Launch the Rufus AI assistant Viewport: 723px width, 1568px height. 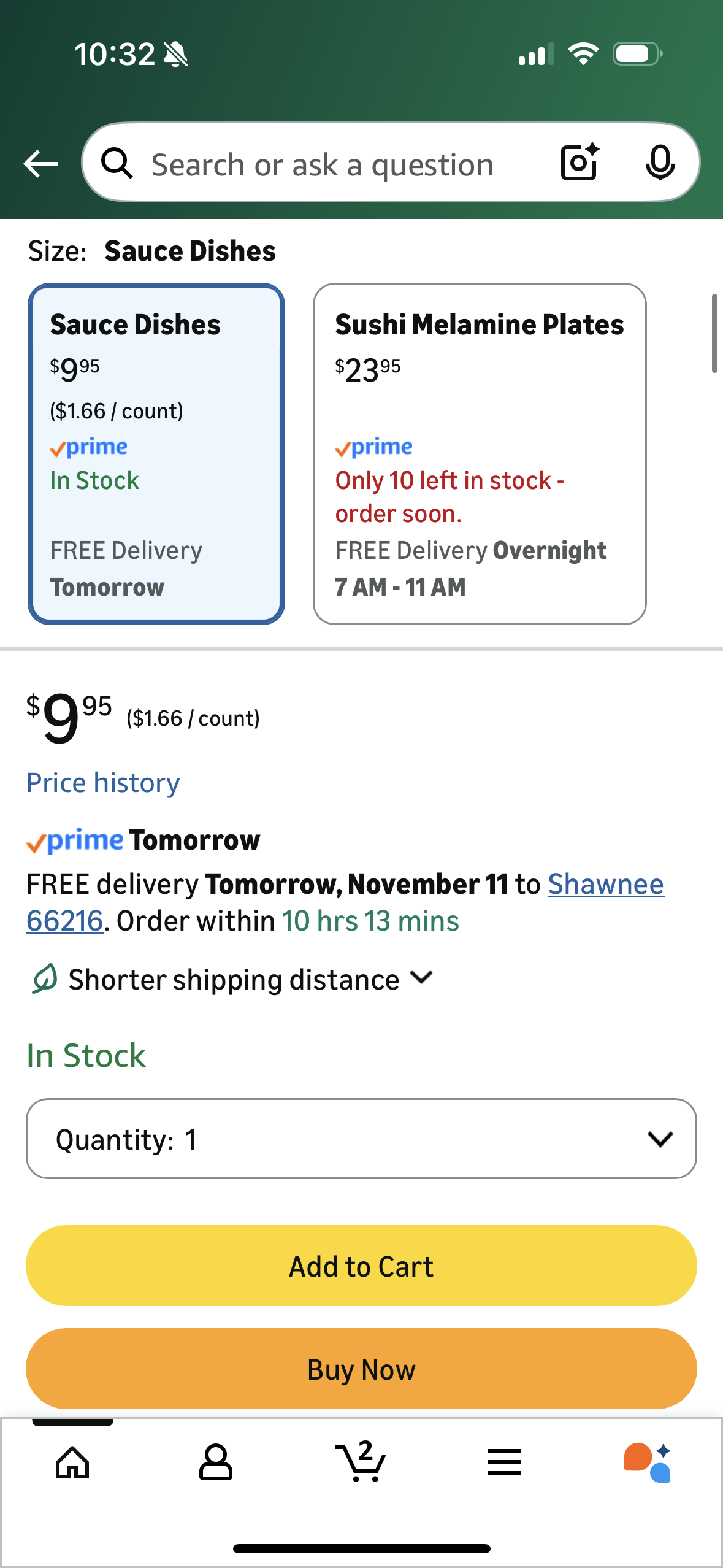point(648,1462)
